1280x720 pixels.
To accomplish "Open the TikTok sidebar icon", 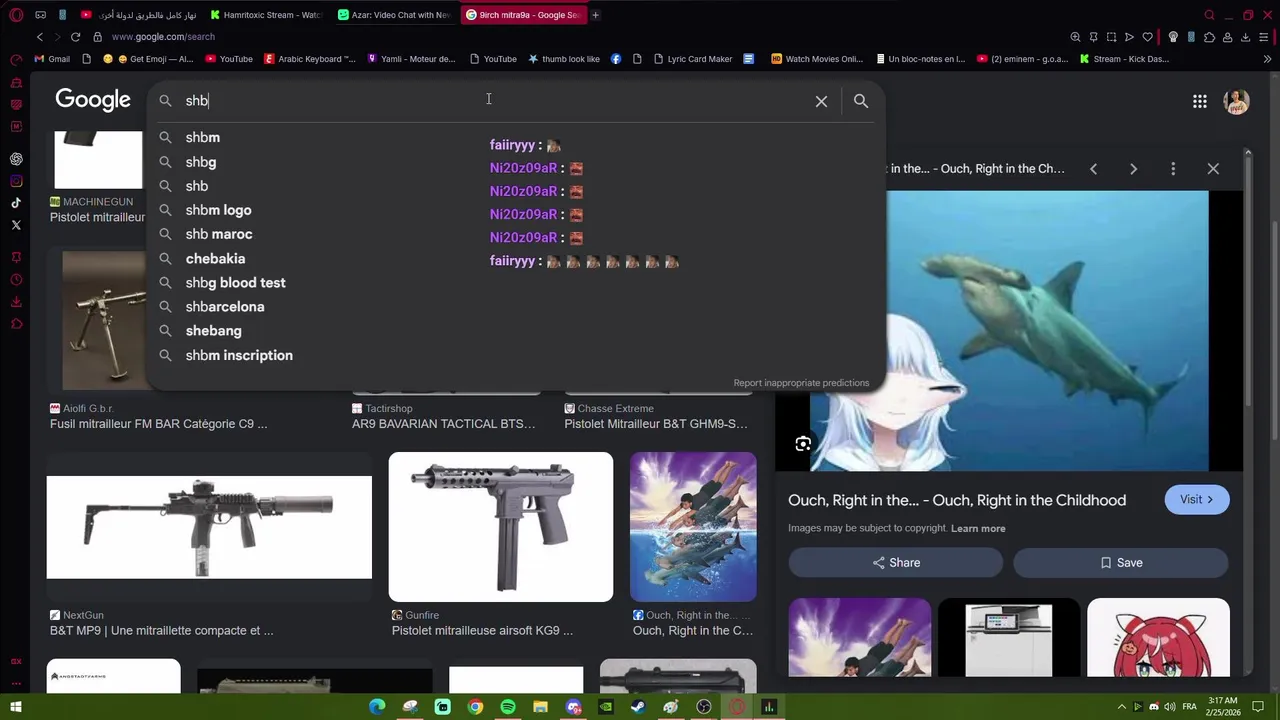I will 16,203.
